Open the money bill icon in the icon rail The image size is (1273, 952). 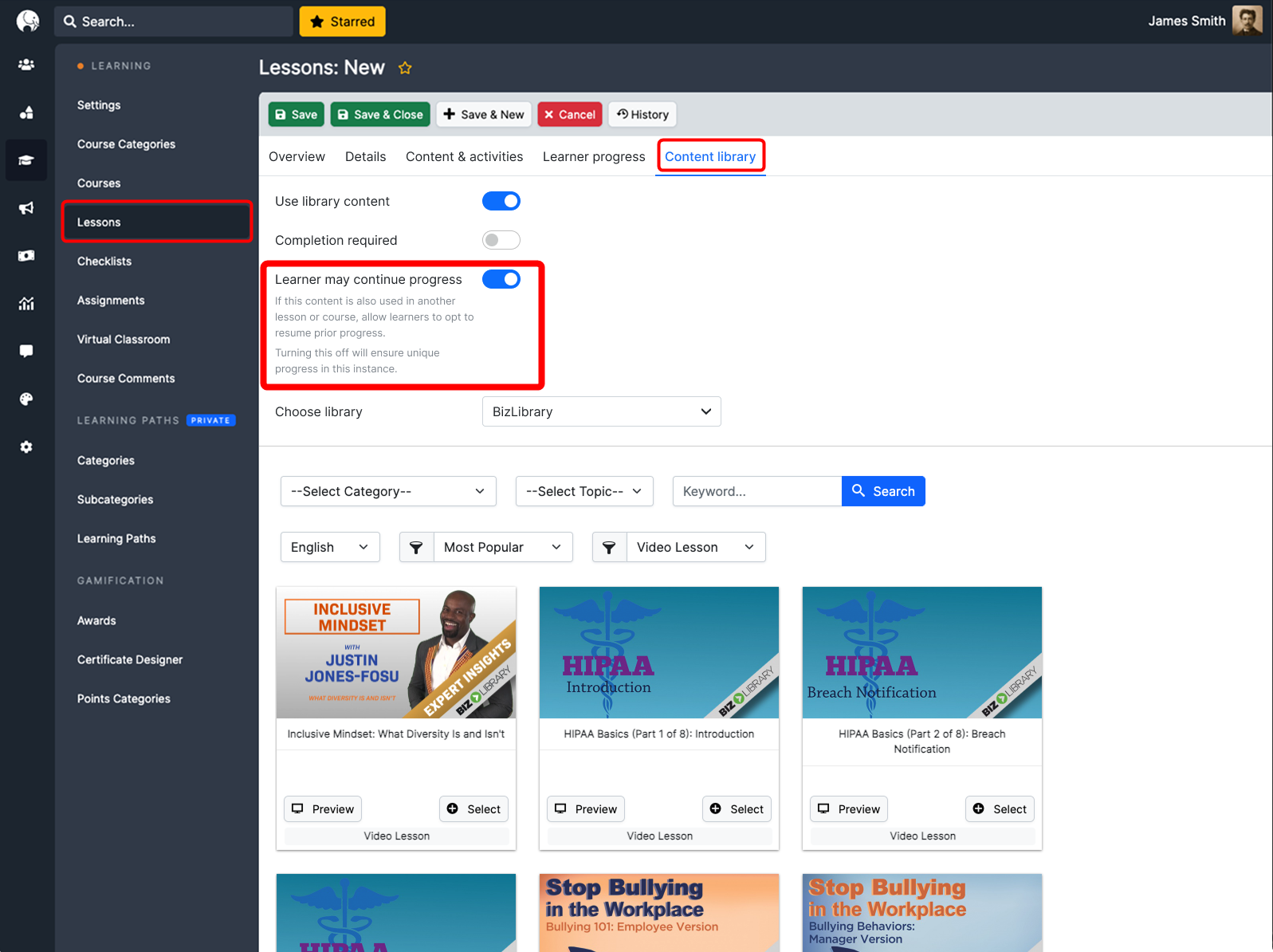click(x=26, y=256)
